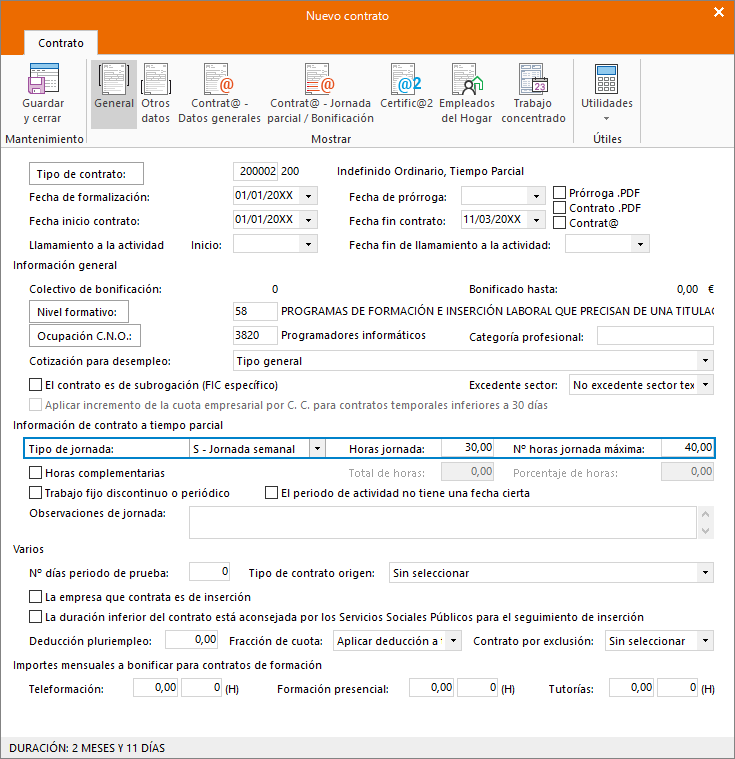Click Formación presencial amount field
Viewport: 735px width, 759px height.
coord(431,688)
